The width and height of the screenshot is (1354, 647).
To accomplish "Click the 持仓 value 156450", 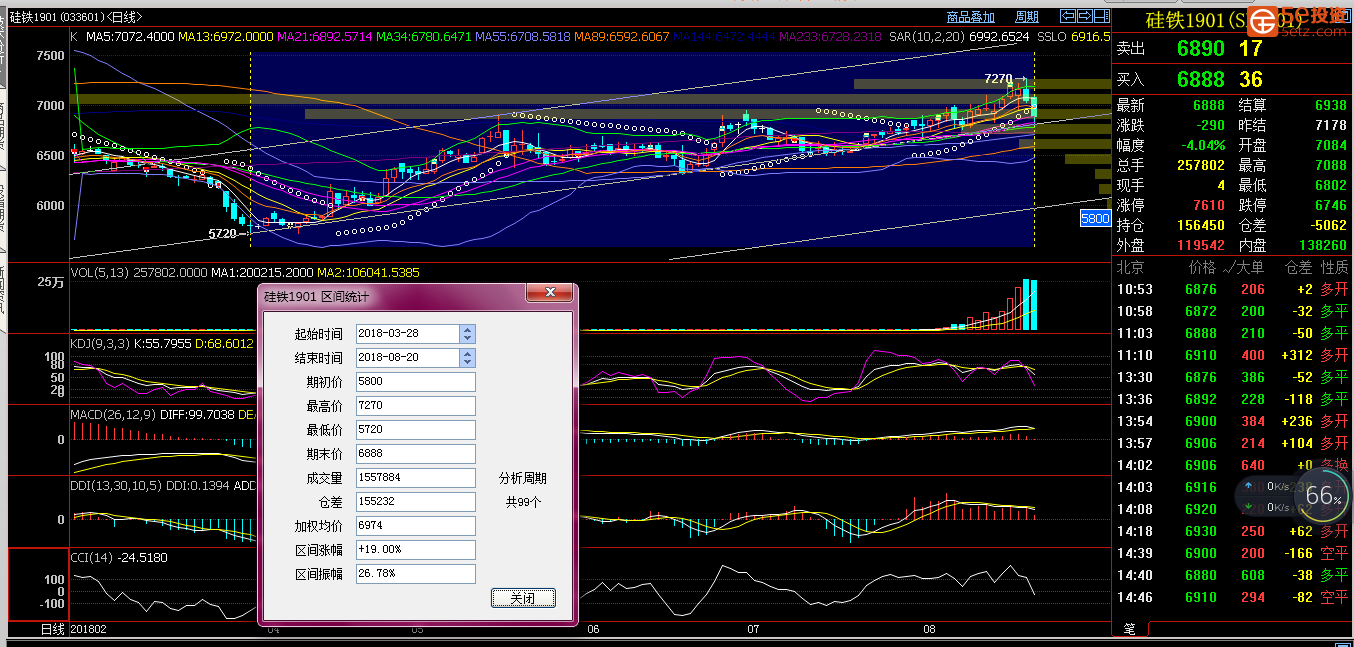I will coord(1200,225).
